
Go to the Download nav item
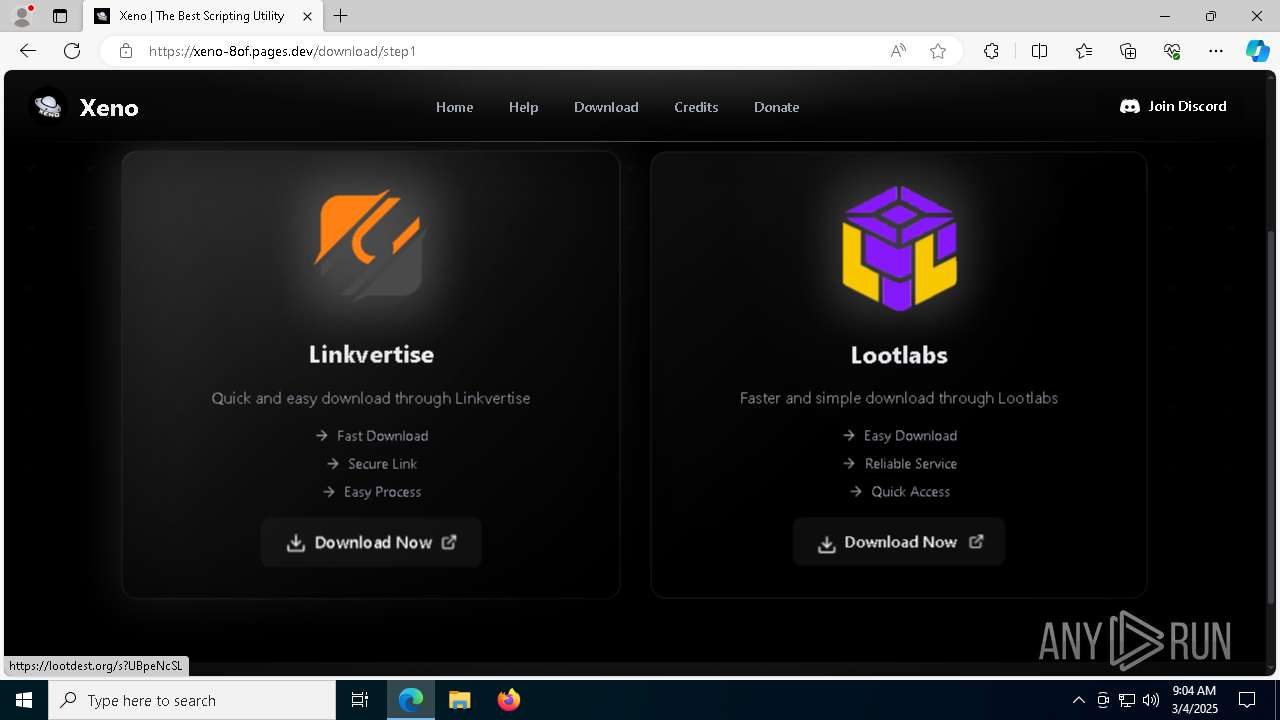coord(606,107)
